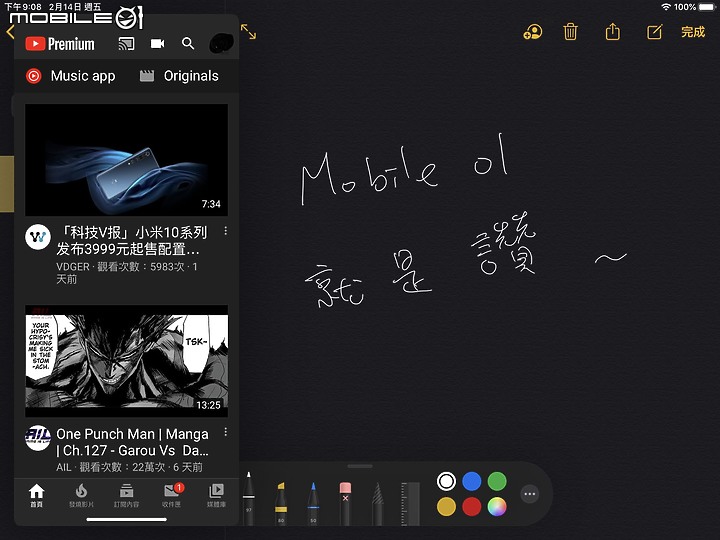Open Music app shortcut
The image size is (720, 540).
(71, 76)
